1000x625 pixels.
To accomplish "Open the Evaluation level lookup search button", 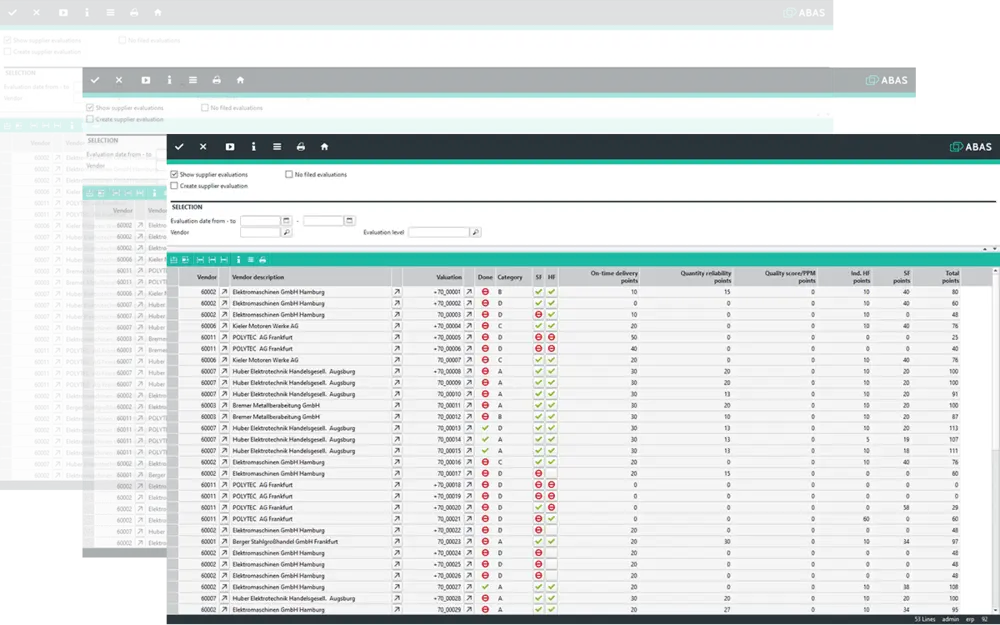I will [475, 232].
